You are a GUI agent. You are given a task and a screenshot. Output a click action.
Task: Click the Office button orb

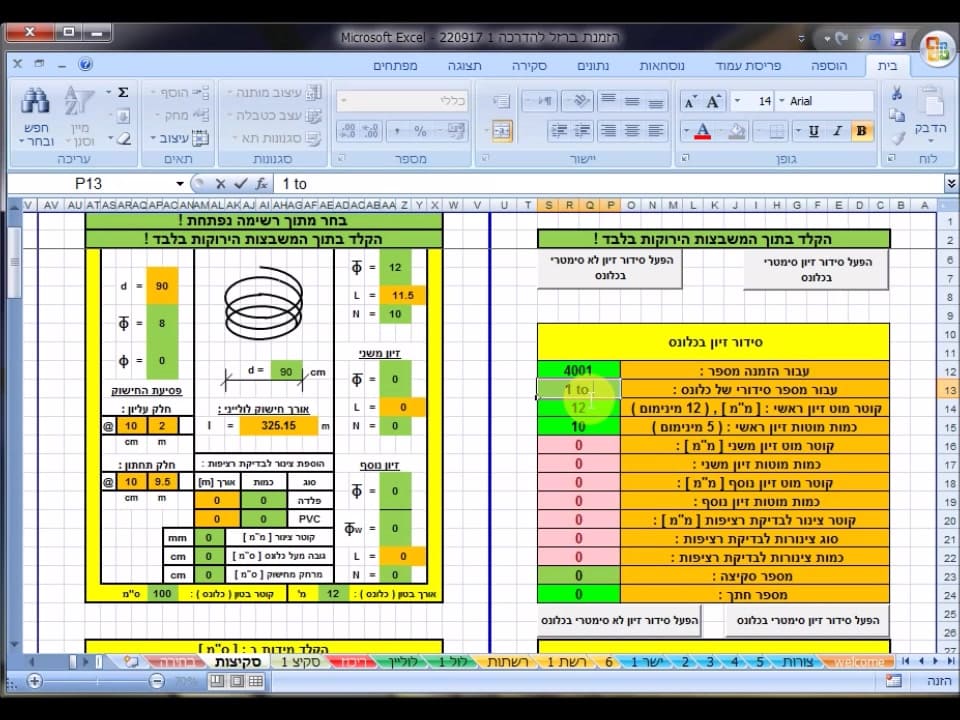point(937,47)
